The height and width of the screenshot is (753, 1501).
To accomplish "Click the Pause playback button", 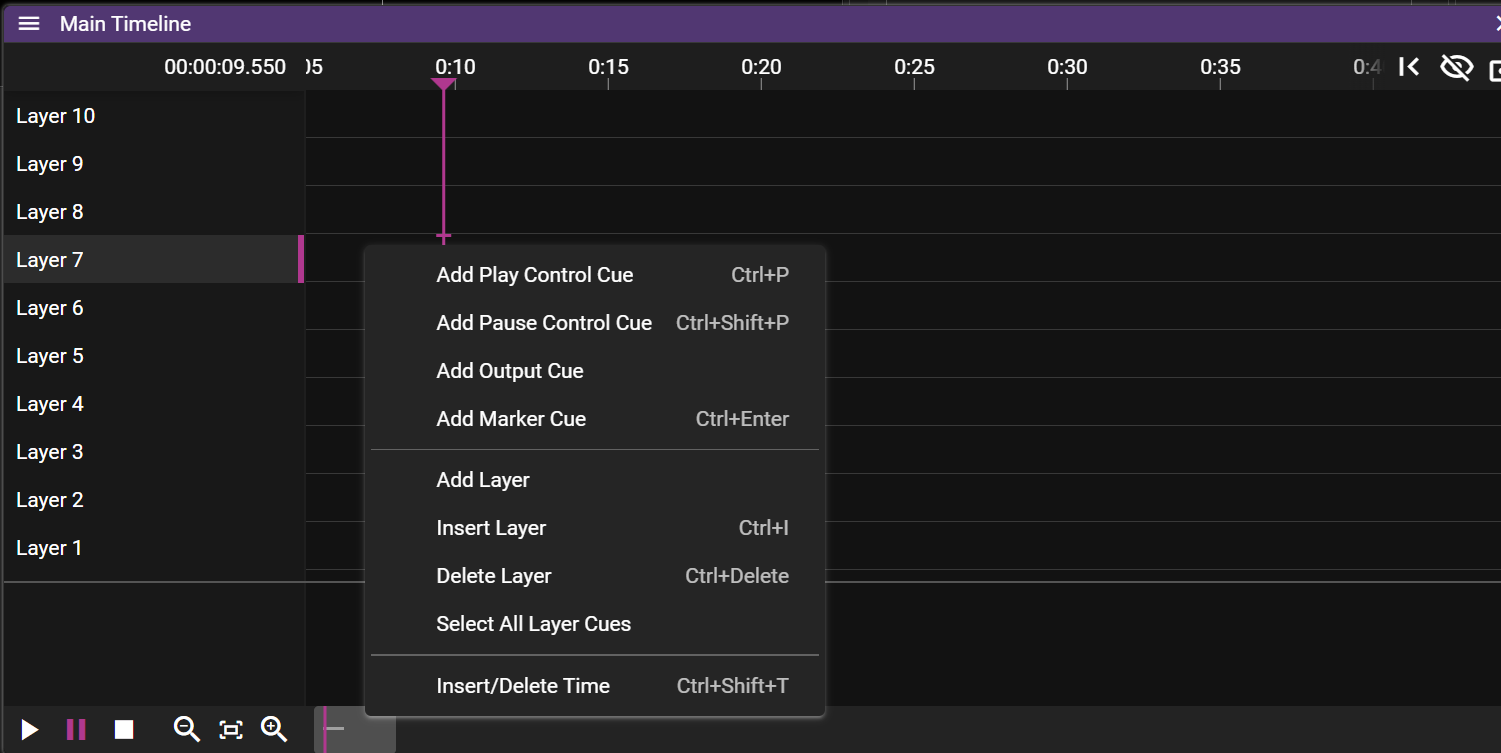I will pyautogui.click(x=76, y=730).
